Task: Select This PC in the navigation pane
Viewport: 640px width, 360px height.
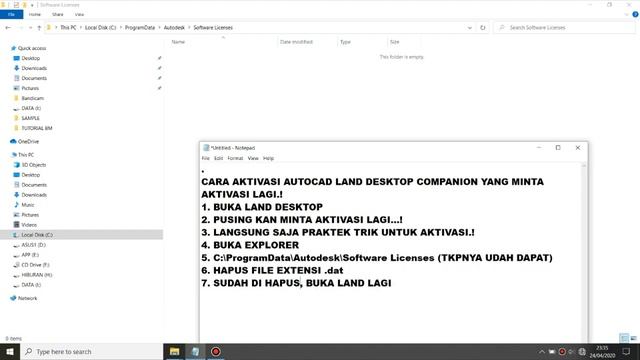Action: [26, 155]
